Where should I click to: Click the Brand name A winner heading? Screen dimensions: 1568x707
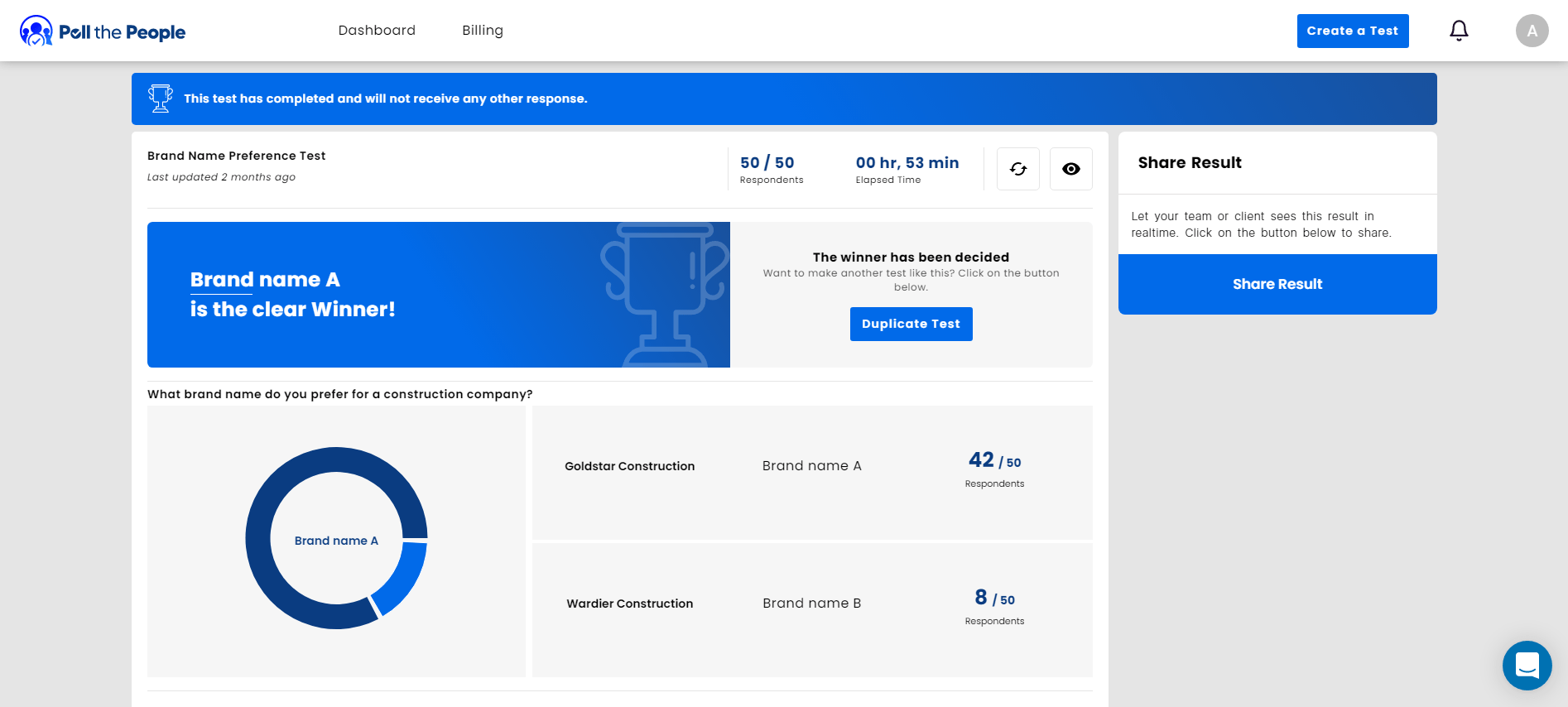265,280
